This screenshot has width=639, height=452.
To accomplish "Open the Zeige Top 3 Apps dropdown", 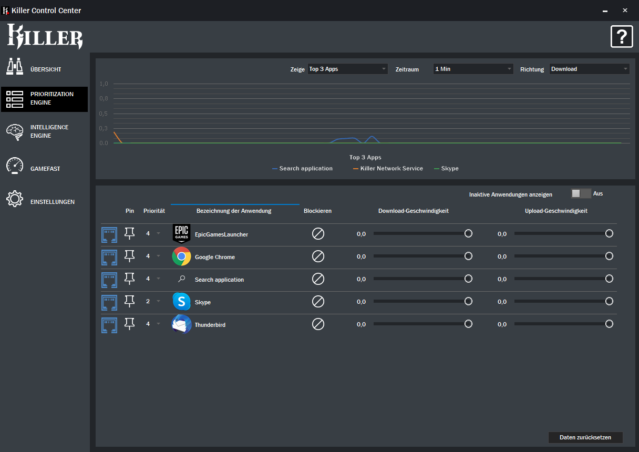I will 347,69.
